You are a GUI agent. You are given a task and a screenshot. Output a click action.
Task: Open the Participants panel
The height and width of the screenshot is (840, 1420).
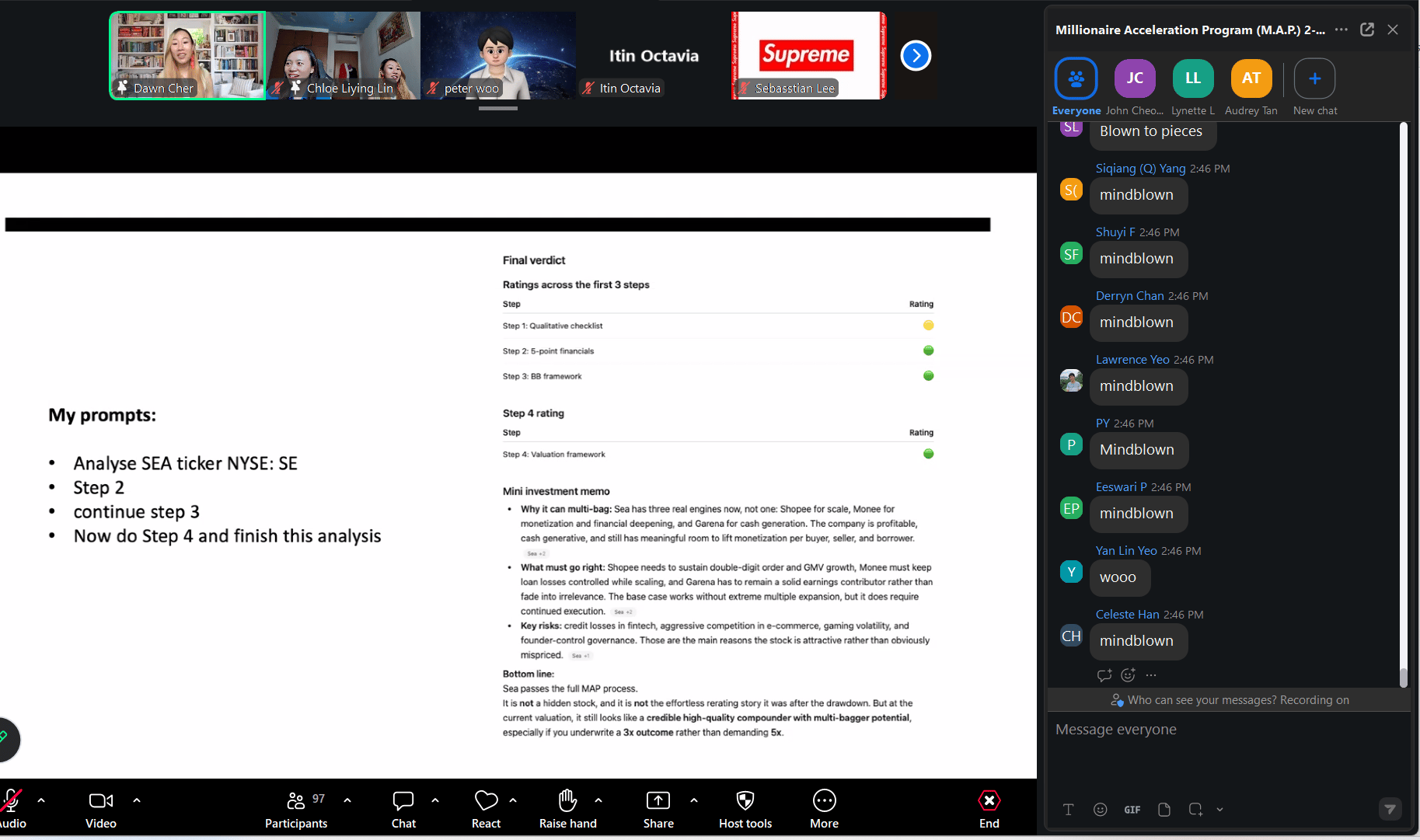tap(296, 810)
